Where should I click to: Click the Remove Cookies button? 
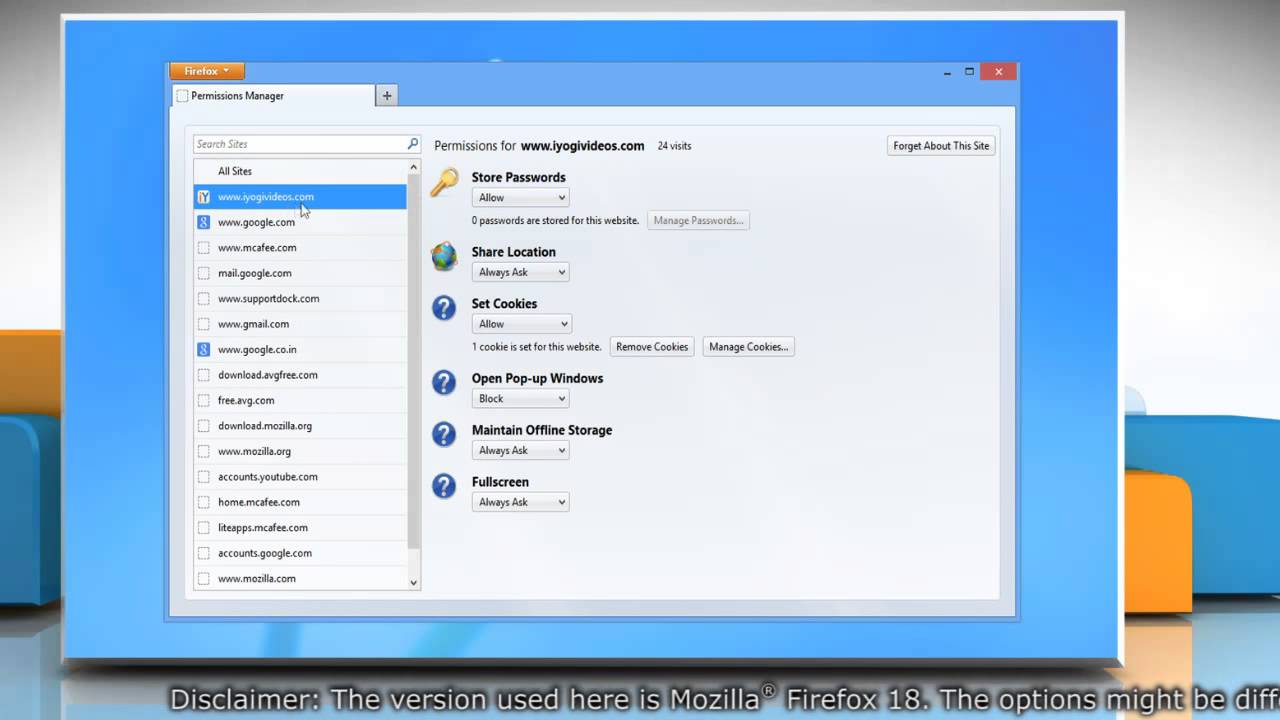tap(652, 347)
